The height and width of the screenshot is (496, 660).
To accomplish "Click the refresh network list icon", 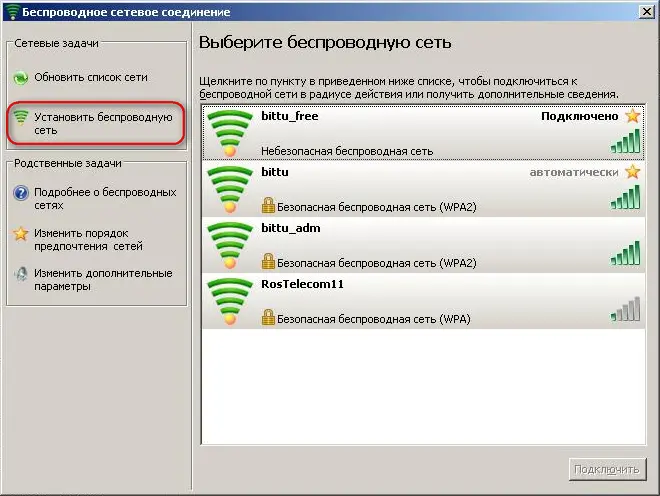I will coord(20,78).
